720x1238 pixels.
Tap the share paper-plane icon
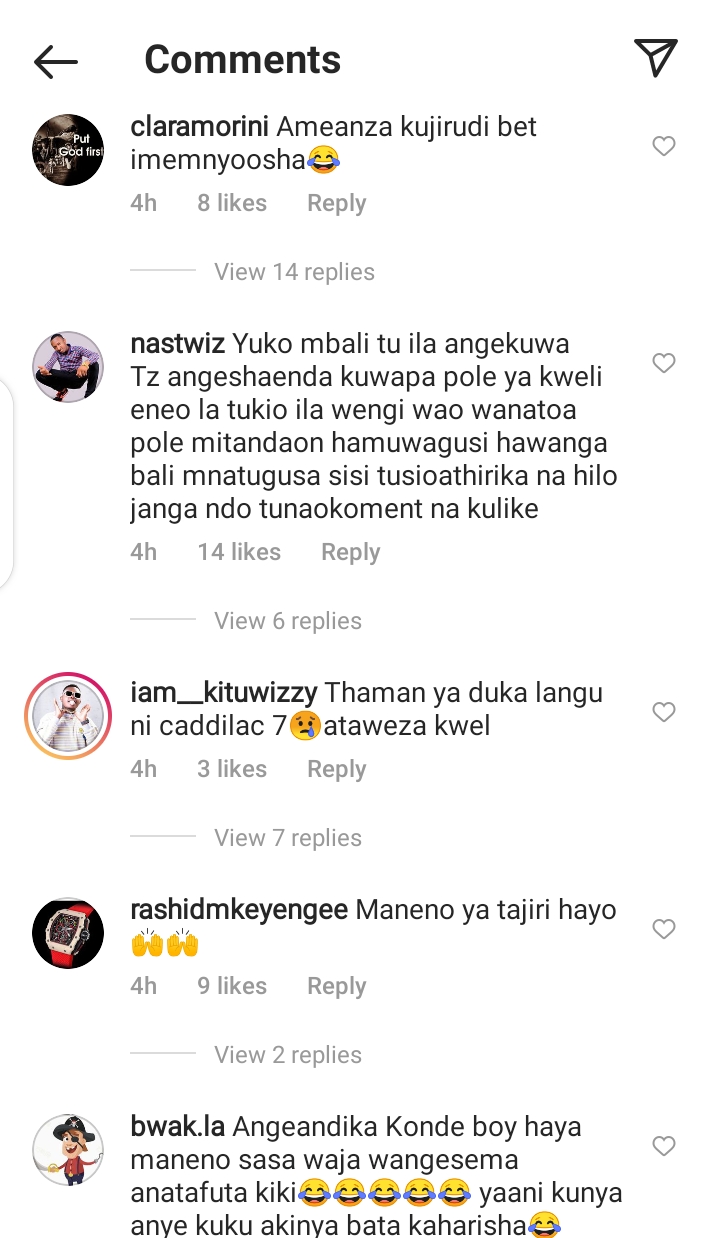[x=656, y=58]
